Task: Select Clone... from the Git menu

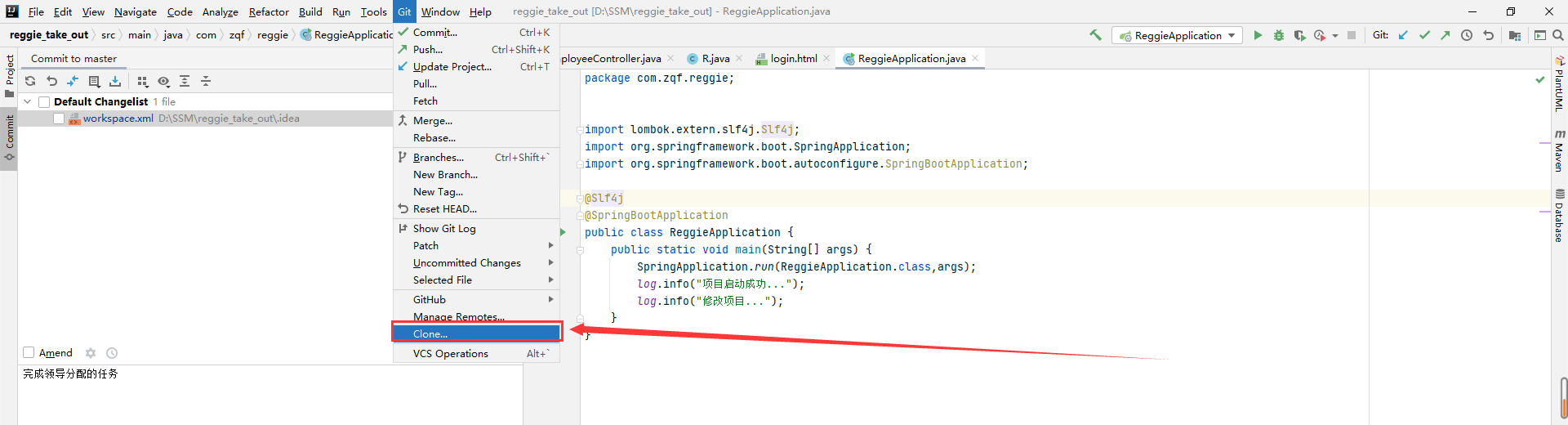Action: [476, 333]
